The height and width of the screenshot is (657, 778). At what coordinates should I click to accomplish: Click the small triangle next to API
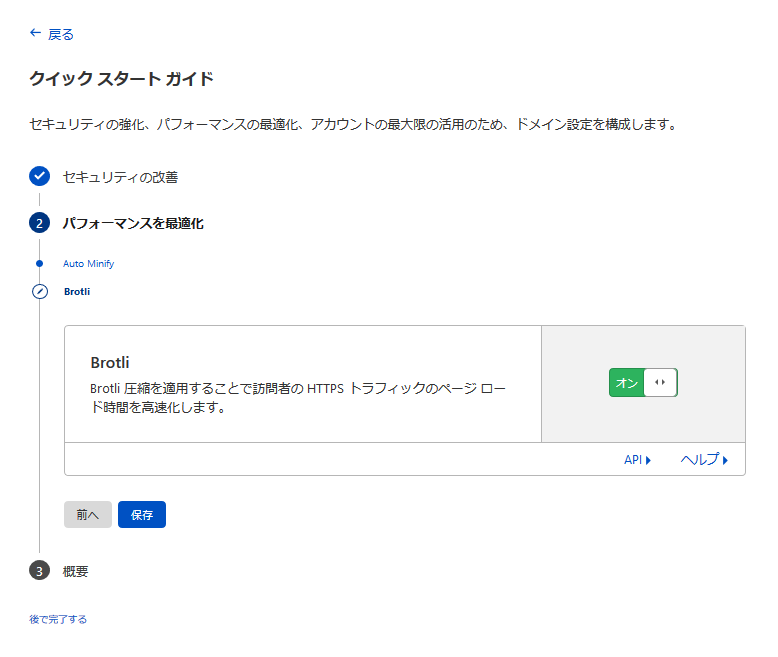pos(649,461)
